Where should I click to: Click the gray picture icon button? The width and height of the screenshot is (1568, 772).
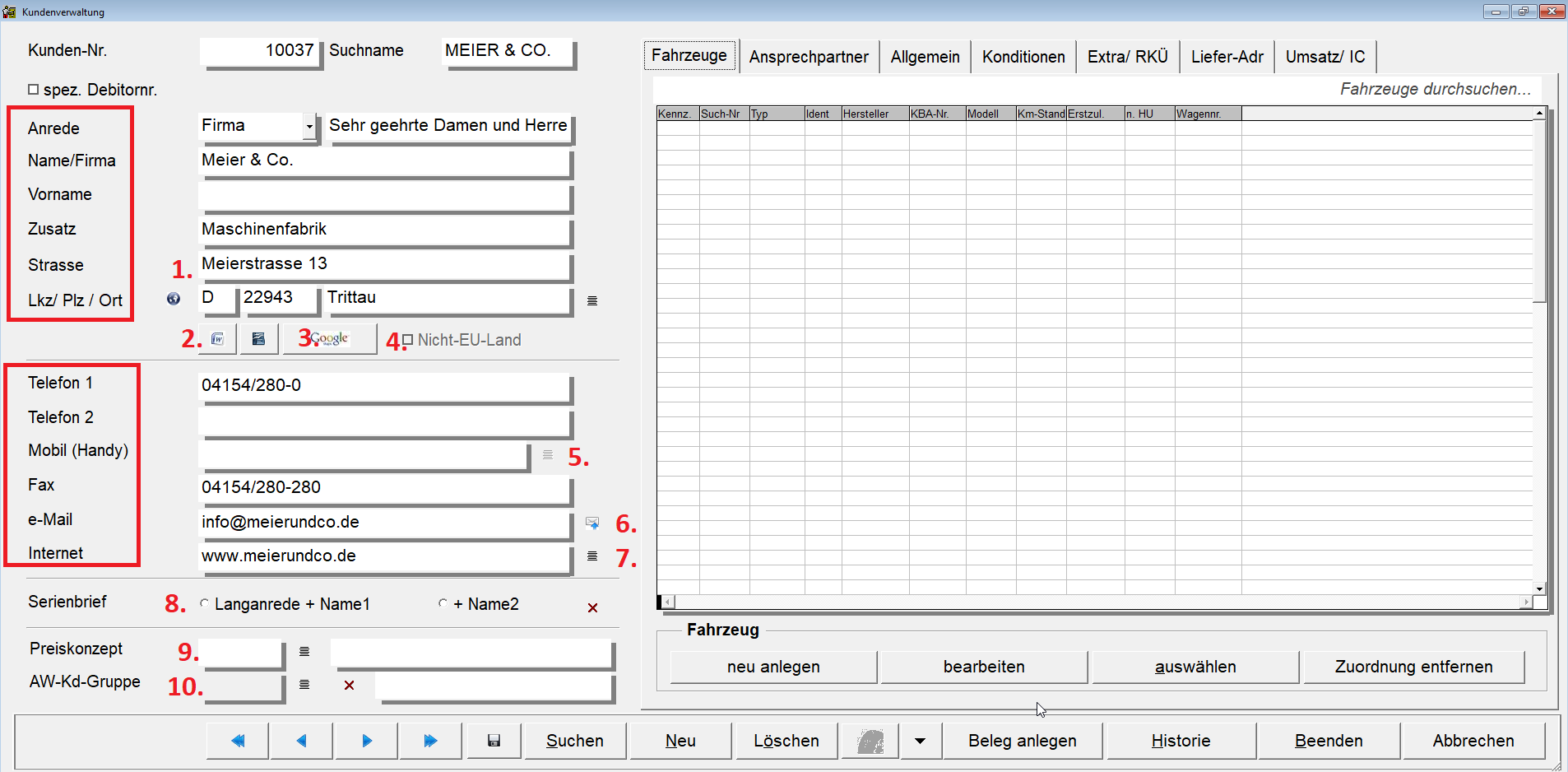[870, 741]
